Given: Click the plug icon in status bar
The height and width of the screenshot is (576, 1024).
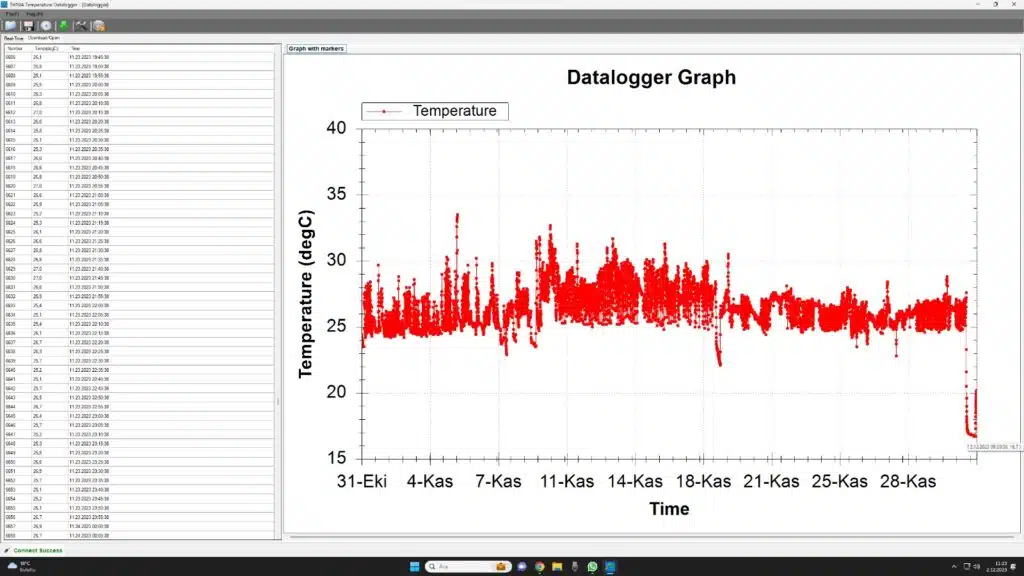Looking at the screenshot, I should [x=7, y=551].
